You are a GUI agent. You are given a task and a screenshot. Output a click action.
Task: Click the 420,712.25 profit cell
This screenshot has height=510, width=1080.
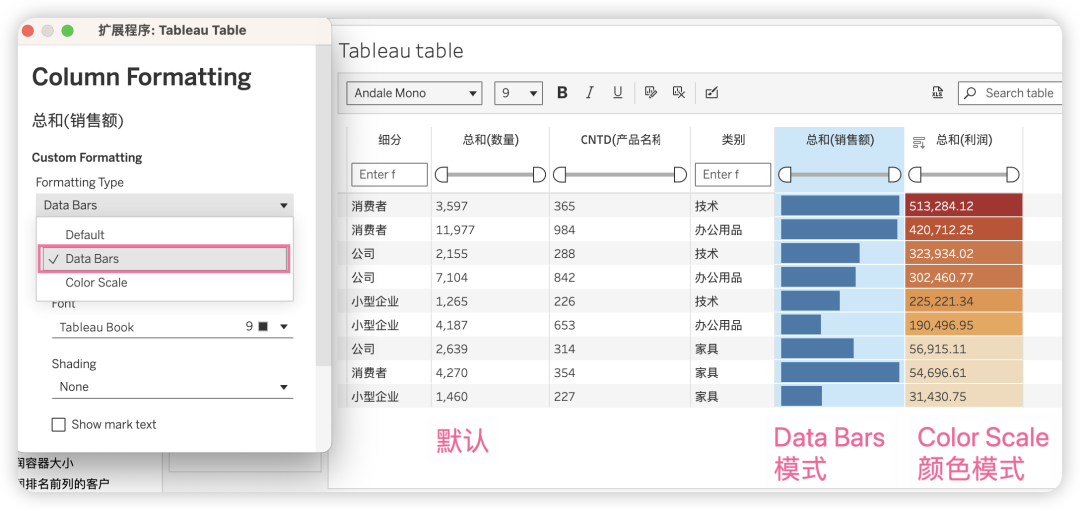[964, 230]
